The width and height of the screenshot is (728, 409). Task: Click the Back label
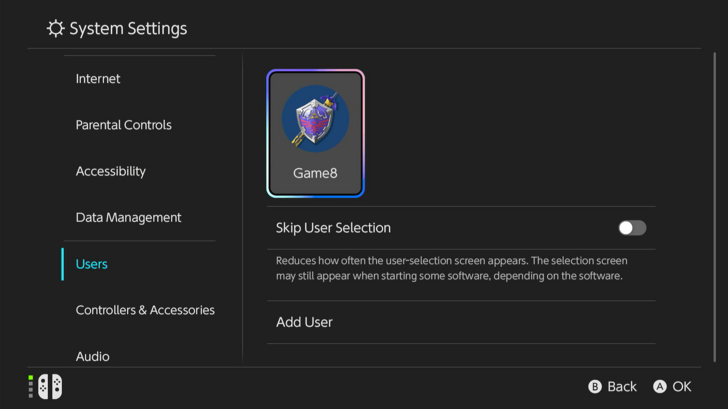pos(621,387)
